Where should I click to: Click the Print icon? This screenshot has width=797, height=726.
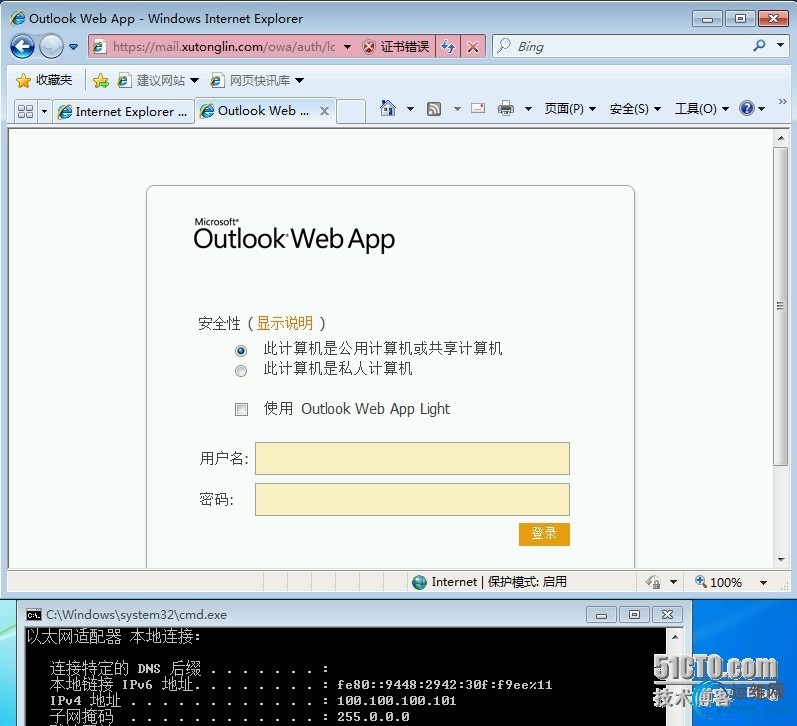click(x=506, y=108)
